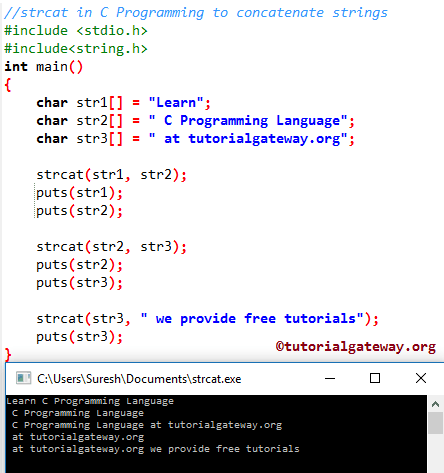Click the 'char str3[]' declaration
Image resolution: width=444 pixels, height=473 pixels.
tap(80, 138)
